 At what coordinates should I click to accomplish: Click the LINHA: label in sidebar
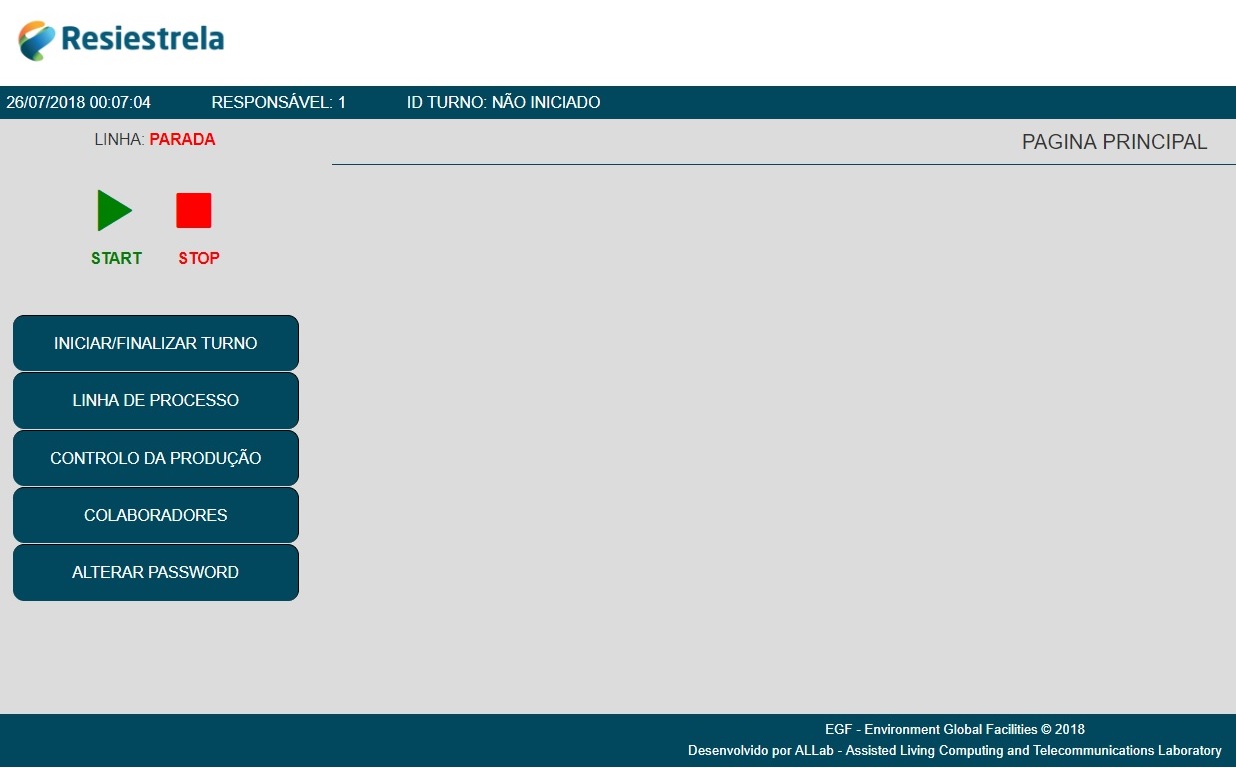tap(119, 140)
